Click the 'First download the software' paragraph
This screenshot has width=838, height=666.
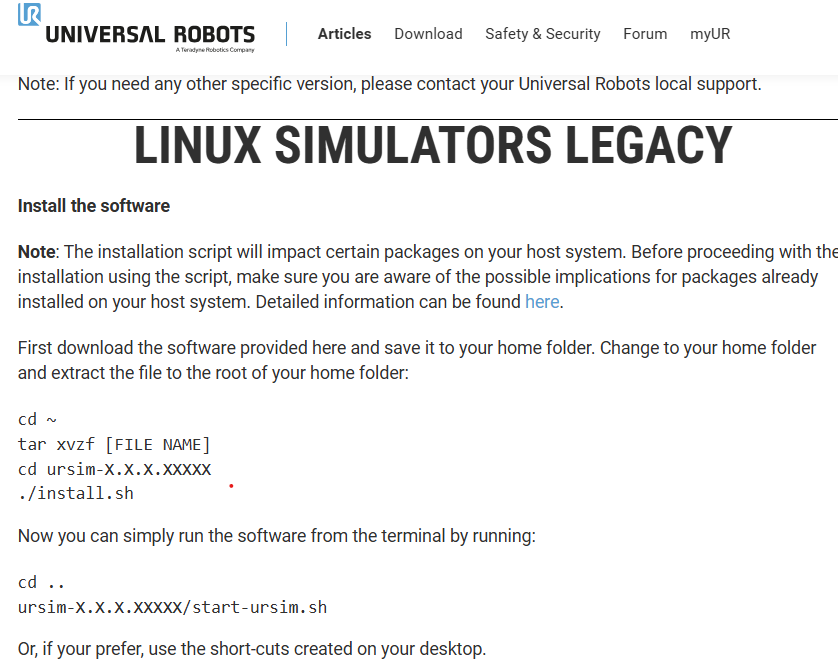click(x=417, y=360)
